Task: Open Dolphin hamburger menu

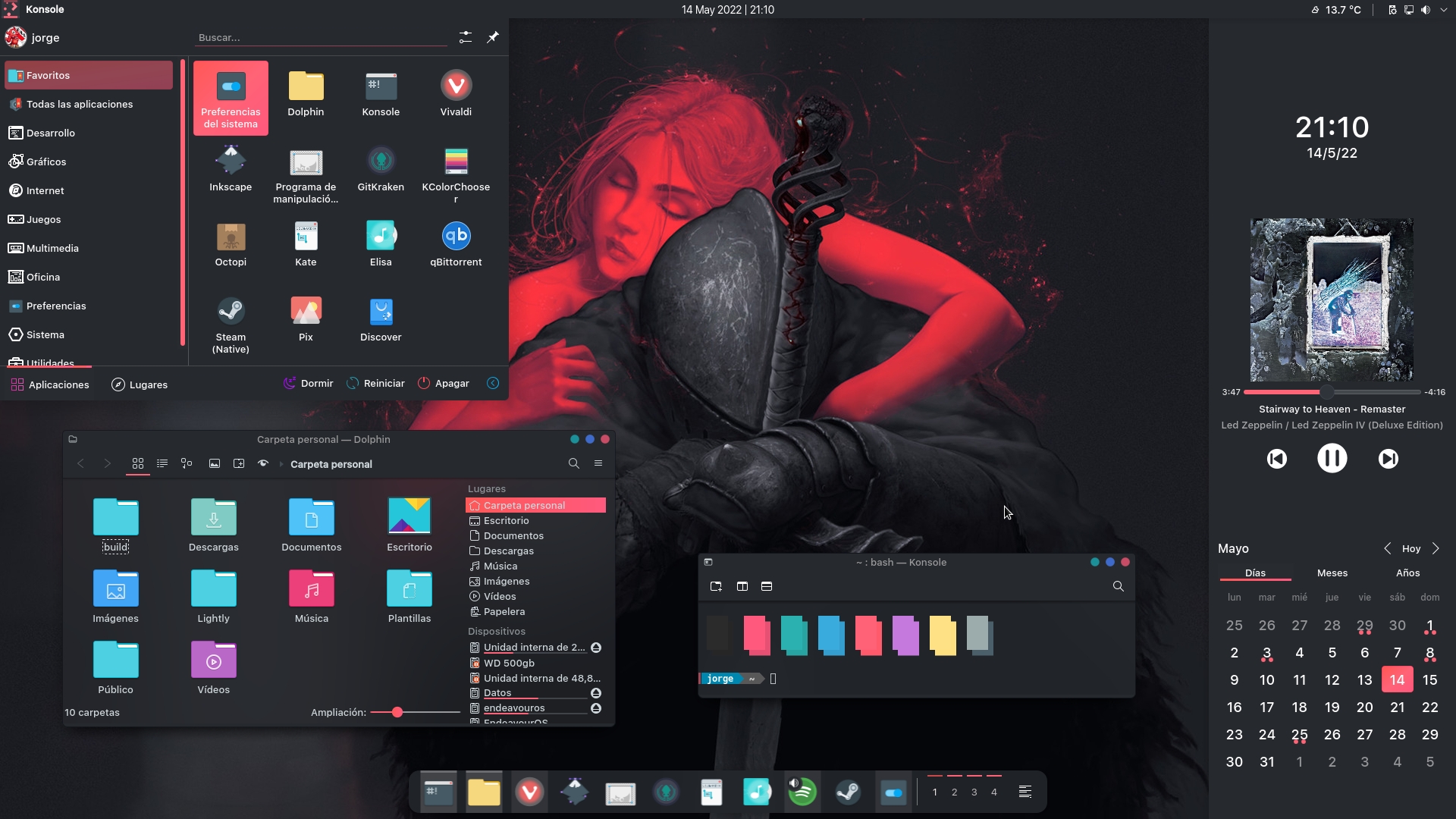Action: click(x=598, y=463)
